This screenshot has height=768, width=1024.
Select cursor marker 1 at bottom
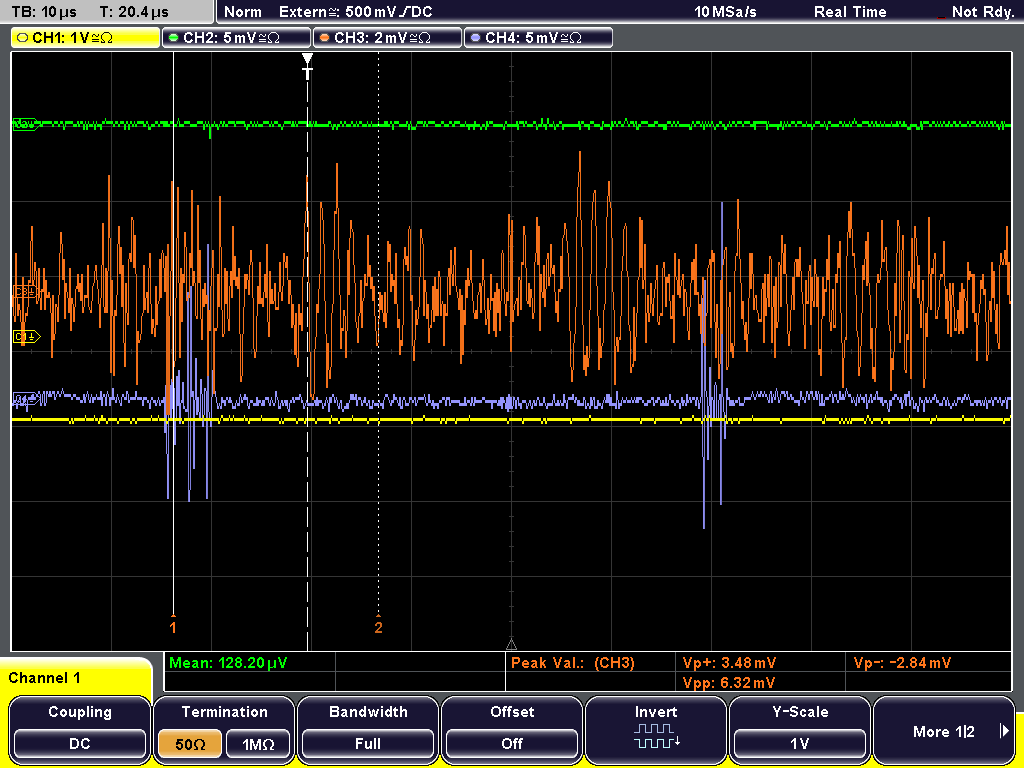172,626
